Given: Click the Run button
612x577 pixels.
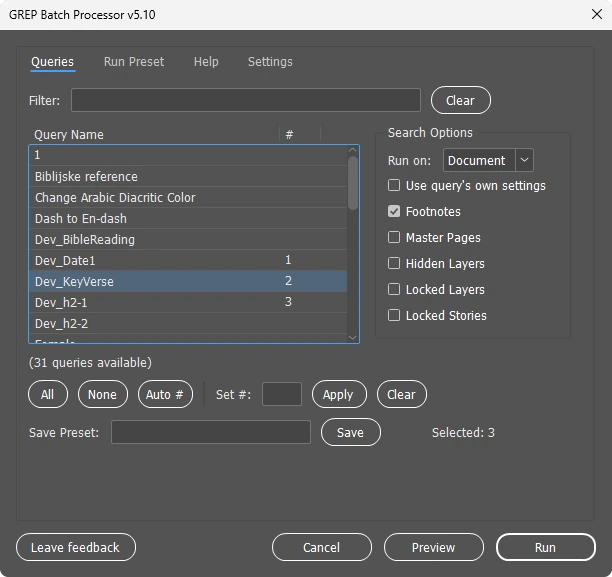Looking at the screenshot, I should [x=546, y=547].
